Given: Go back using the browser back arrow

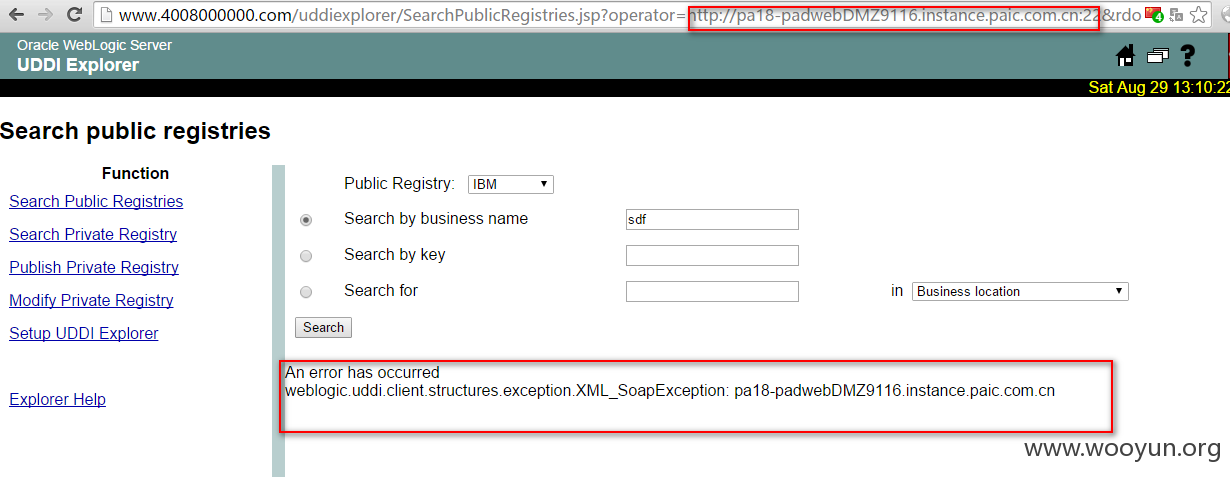Looking at the screenshot, I should (16, 15).
